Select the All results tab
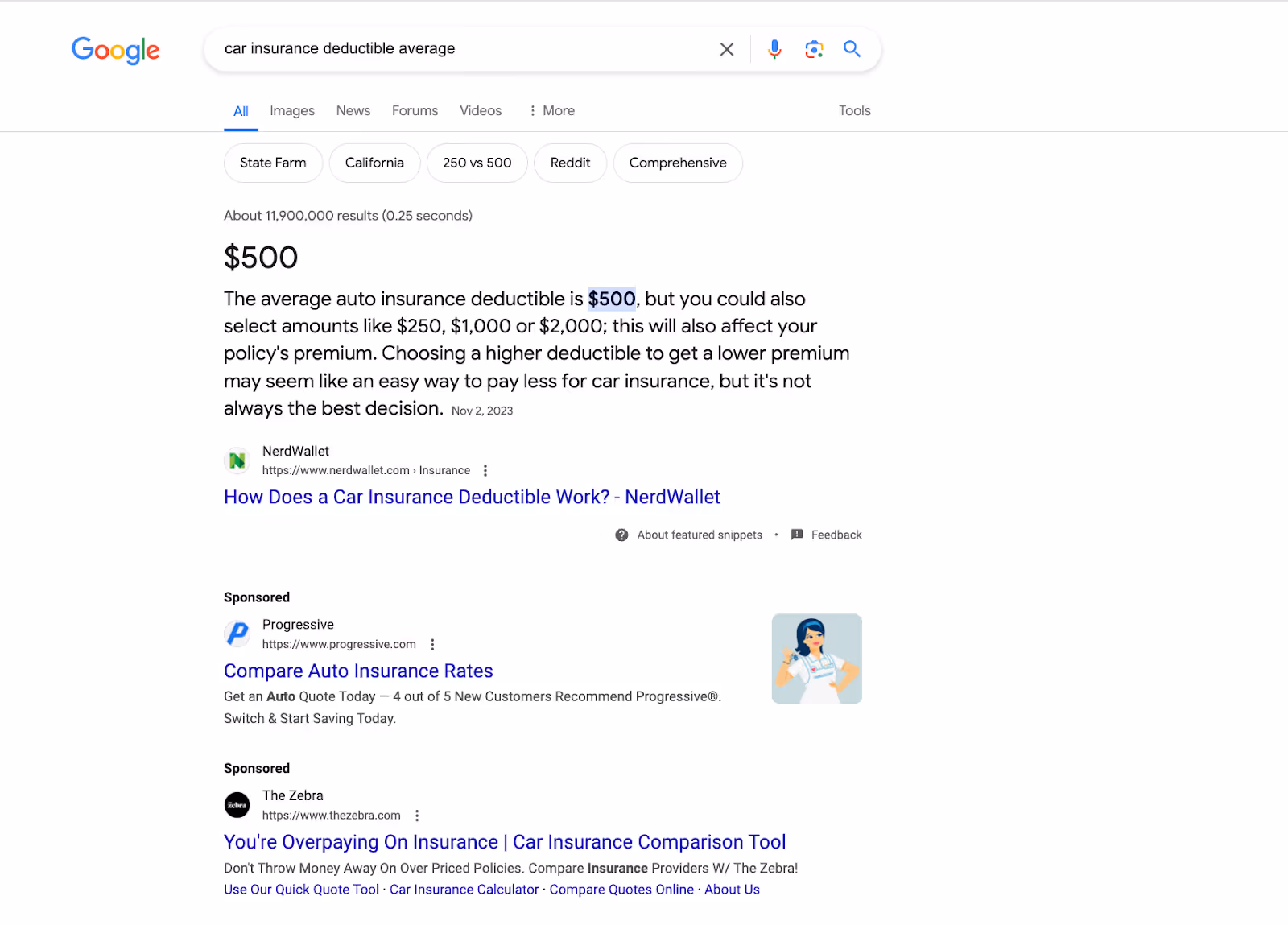Screen dimensions: 1288x925 pyautogui.click(x=241, y=111)
